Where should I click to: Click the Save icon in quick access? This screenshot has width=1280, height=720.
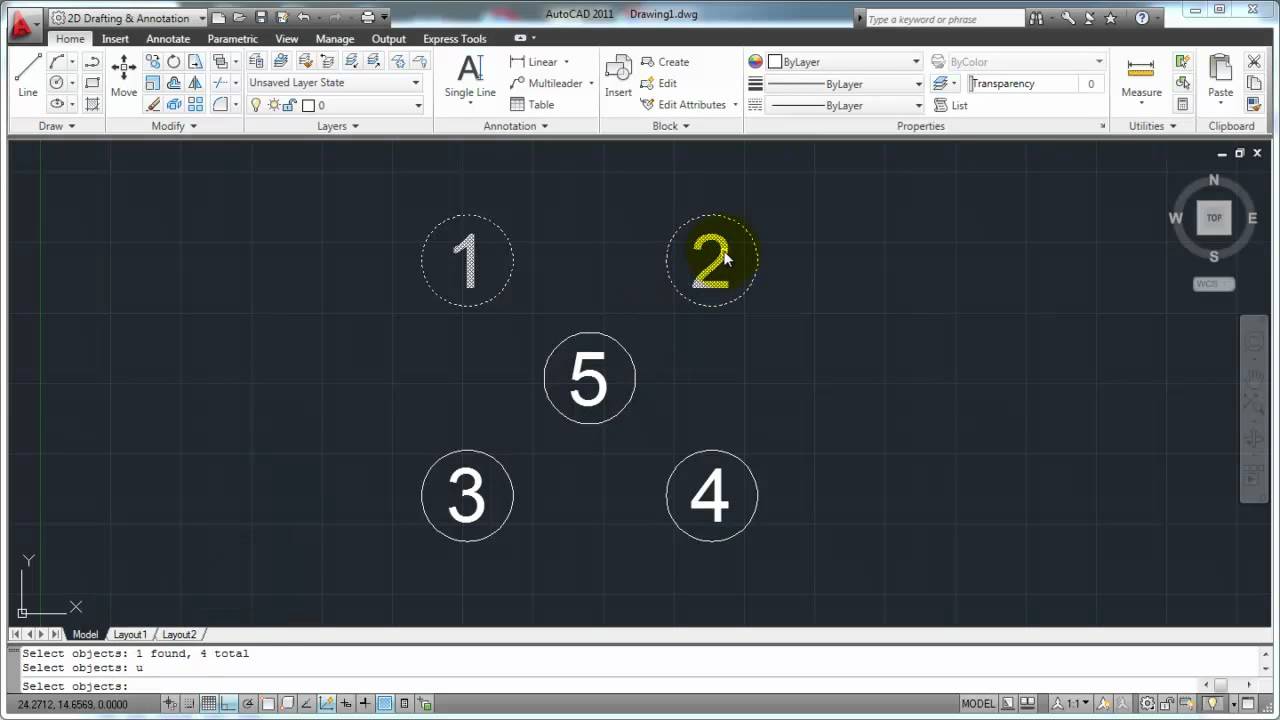(x=261, y=17)
